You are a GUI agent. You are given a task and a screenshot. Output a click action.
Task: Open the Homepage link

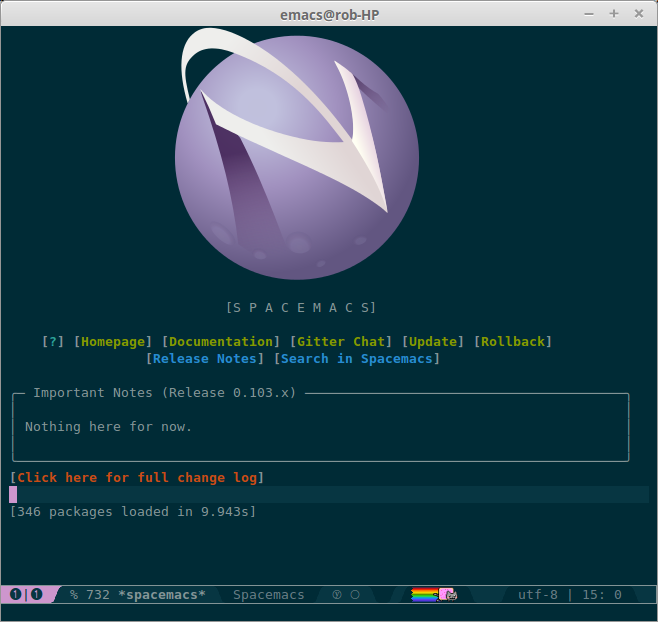click(113, 341)
